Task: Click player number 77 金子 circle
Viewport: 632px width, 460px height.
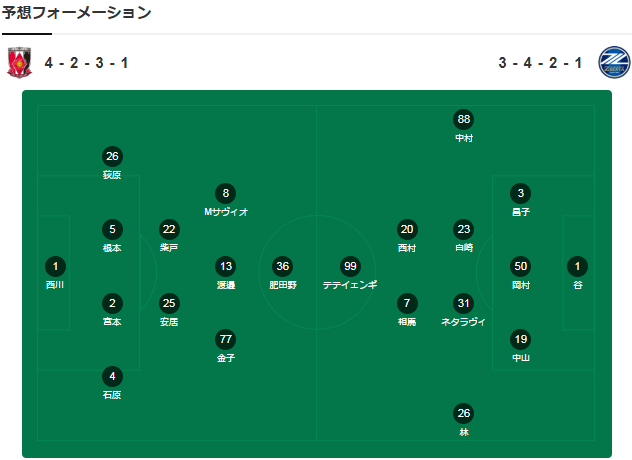Action: (x=226, y=339)
